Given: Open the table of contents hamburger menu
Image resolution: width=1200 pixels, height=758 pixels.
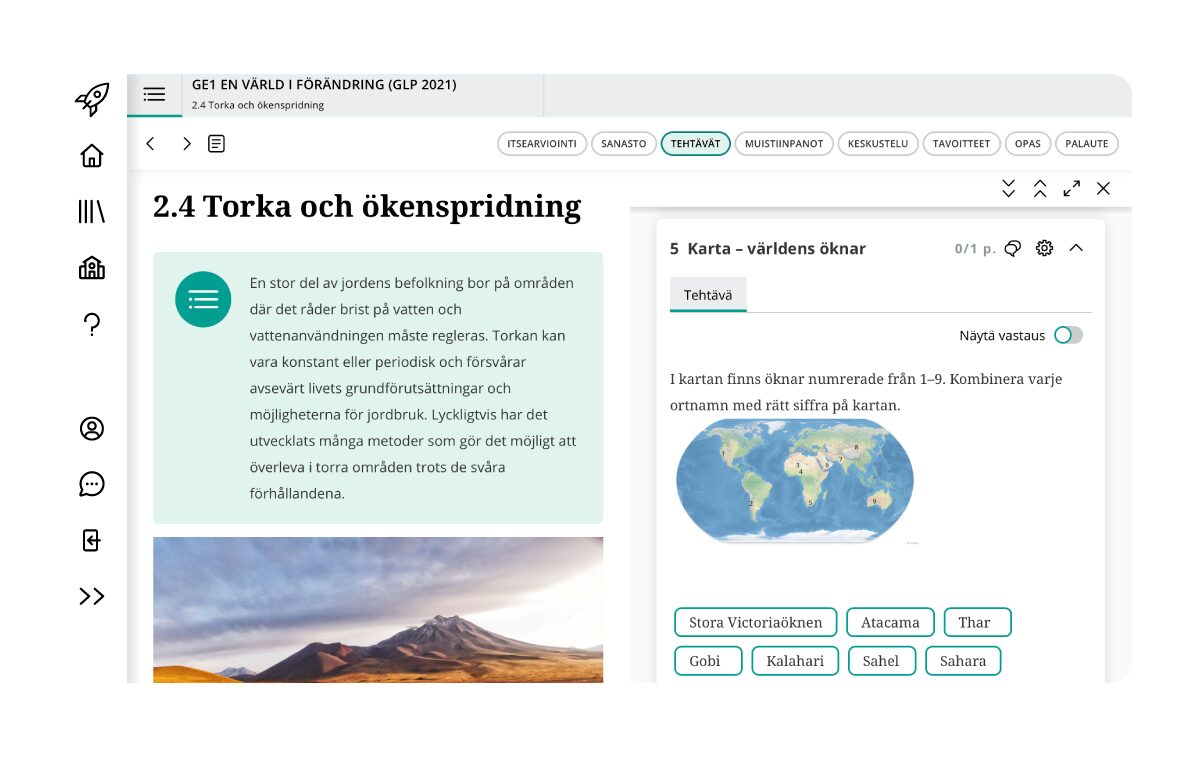Looking at the screenshot, I should (154, 95).
